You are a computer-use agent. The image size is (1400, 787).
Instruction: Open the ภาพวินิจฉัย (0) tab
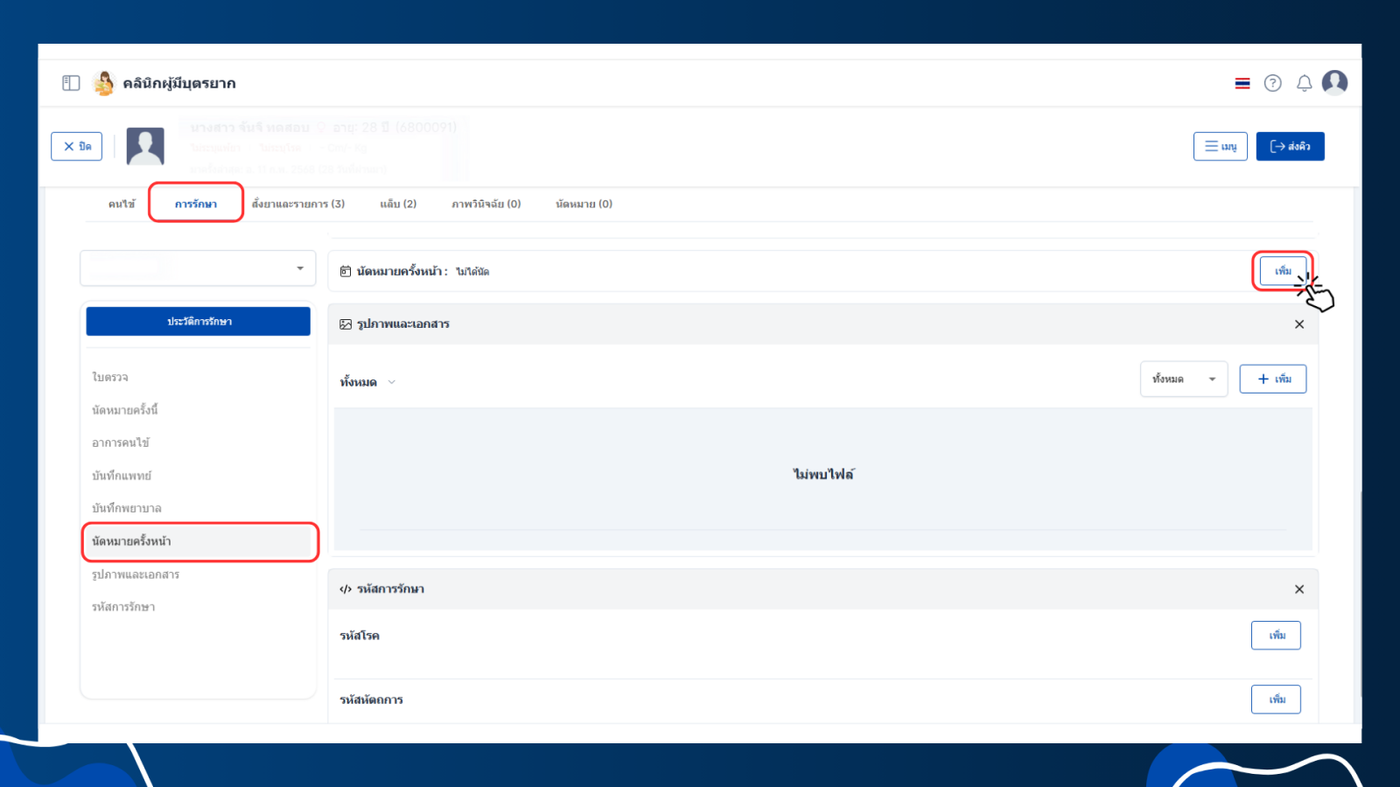tap(486, 204)
